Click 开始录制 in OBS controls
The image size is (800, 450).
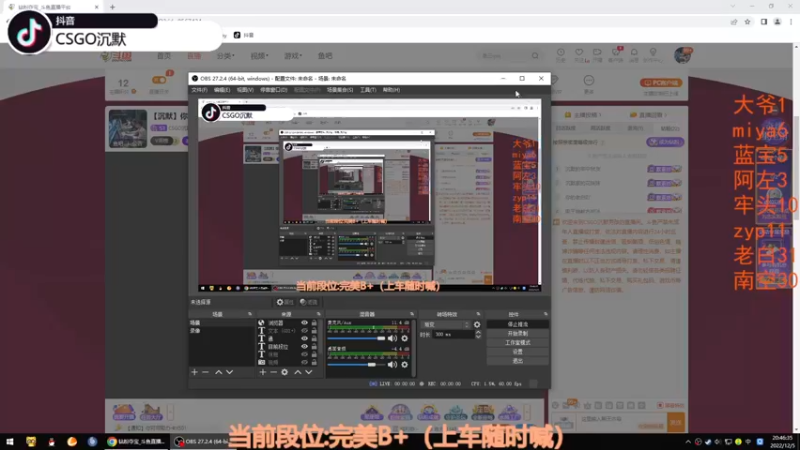[517, 334]
